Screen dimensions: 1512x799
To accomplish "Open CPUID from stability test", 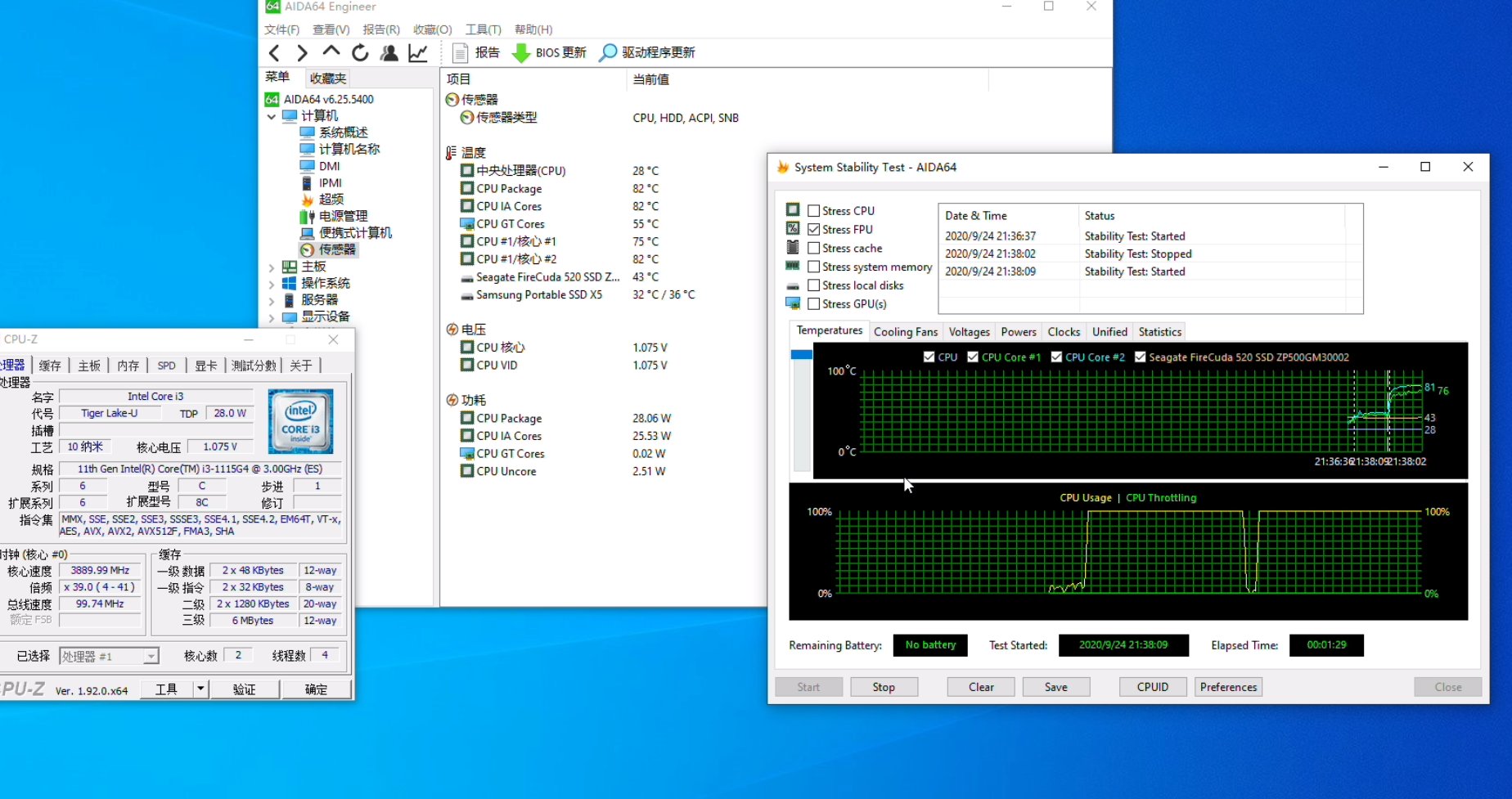I will (1153, 687).
